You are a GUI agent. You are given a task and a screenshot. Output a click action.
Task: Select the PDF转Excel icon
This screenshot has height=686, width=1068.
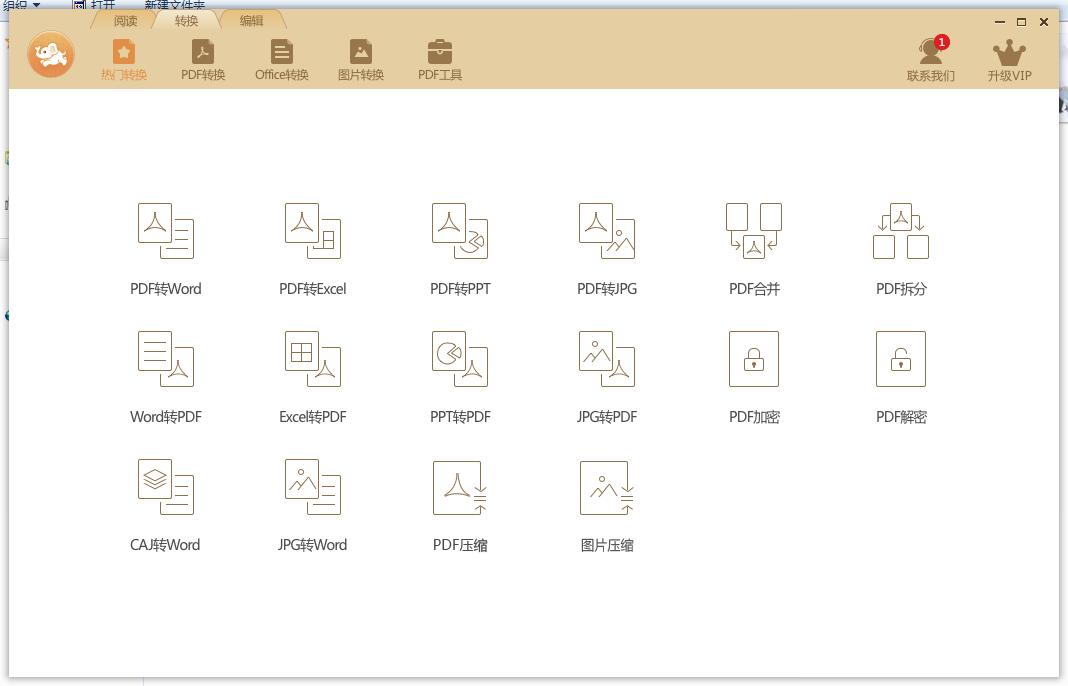[x=313, y=231]
